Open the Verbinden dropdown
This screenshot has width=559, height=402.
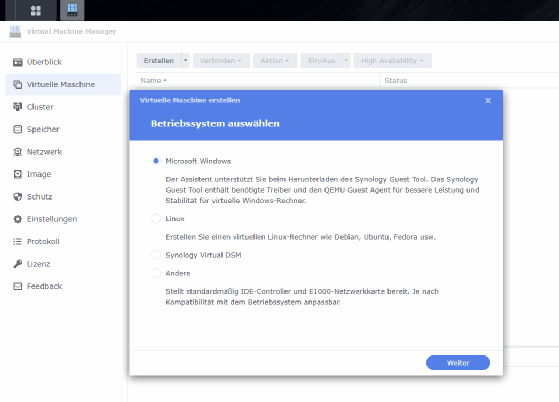221,61
